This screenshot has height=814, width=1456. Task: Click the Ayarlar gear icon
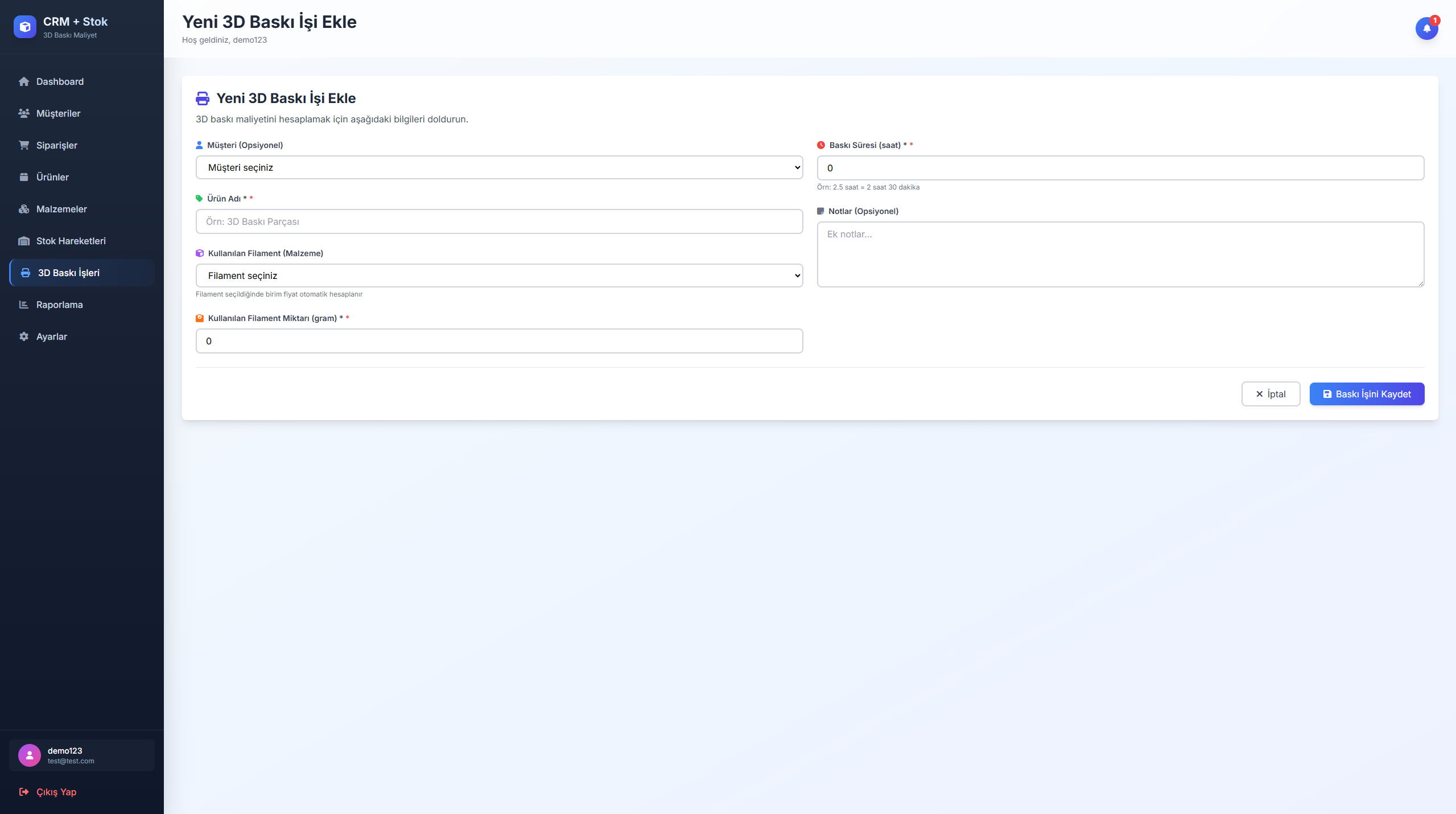24,336
